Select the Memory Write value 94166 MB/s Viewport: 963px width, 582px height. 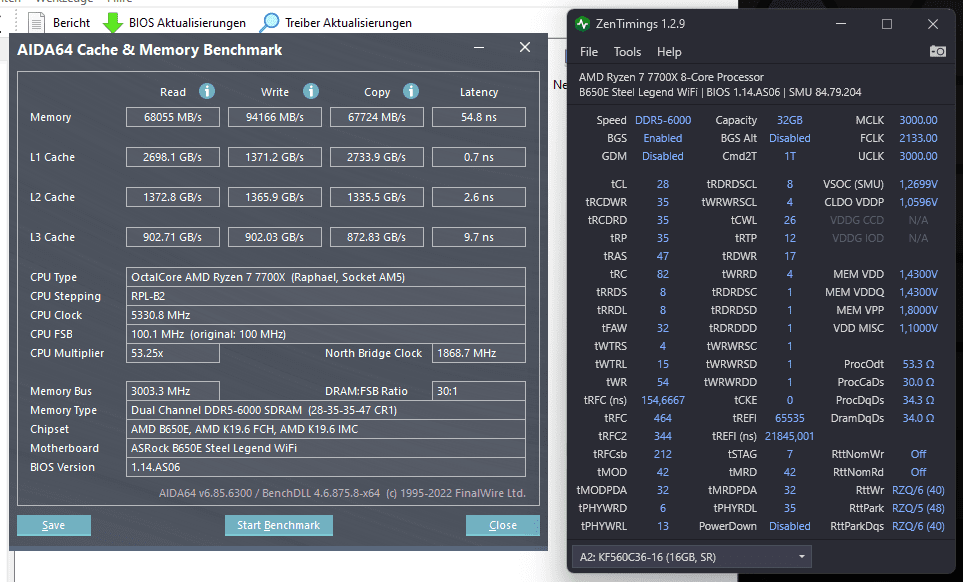(x=275, y=117)
